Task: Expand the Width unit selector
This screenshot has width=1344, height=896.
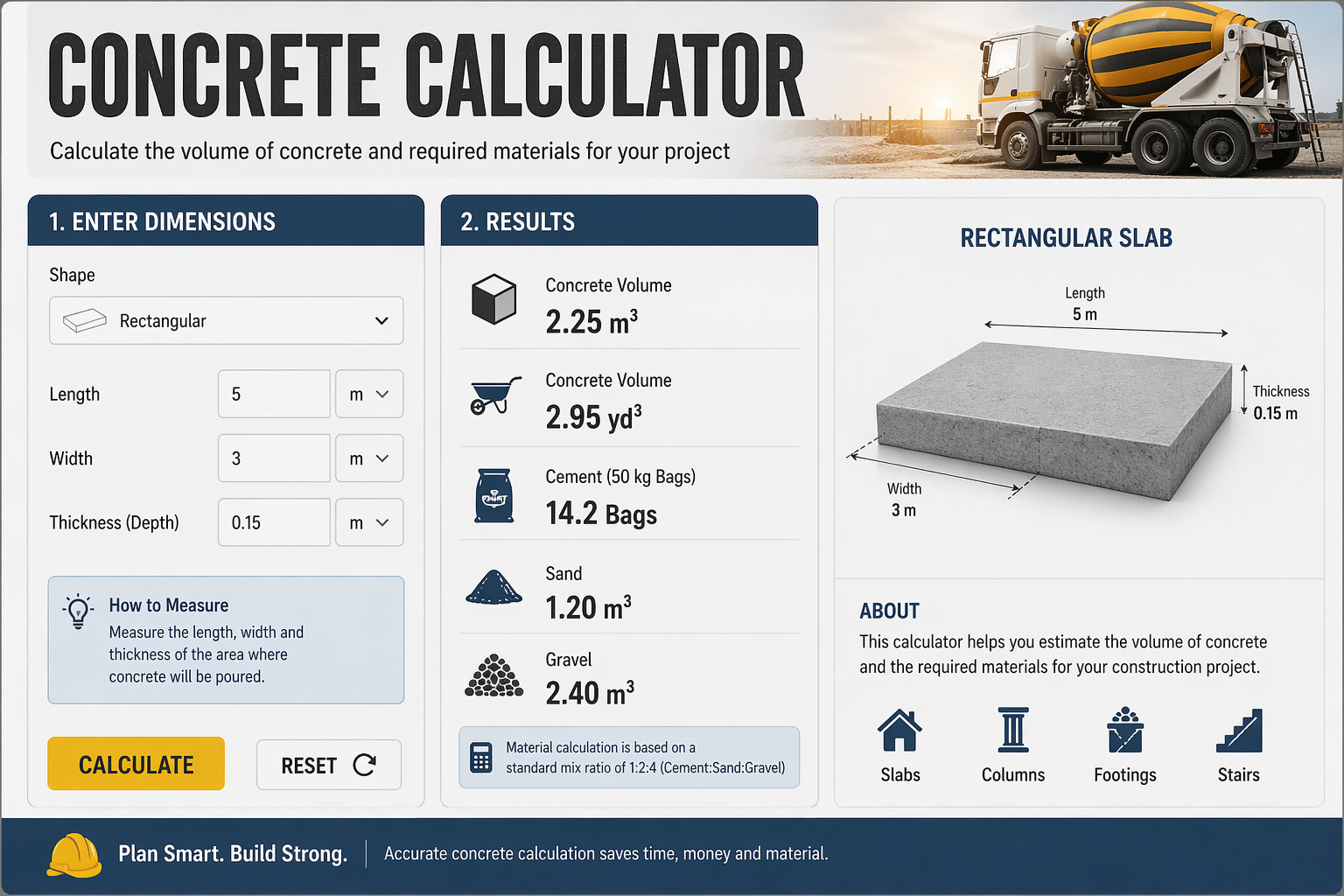Action: click(369, 458)
